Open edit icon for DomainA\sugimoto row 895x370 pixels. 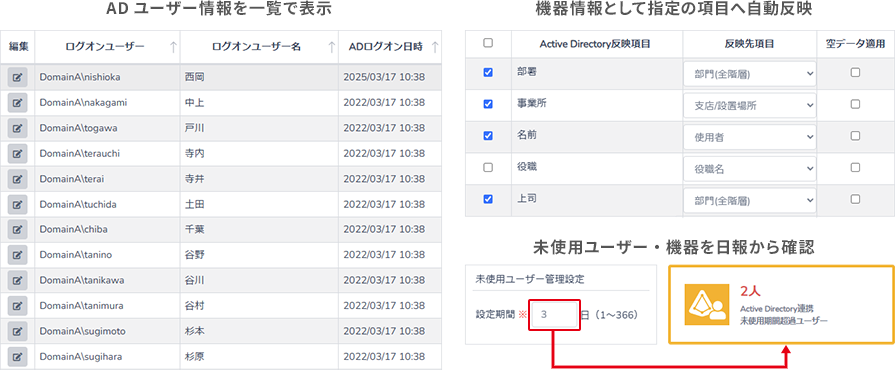[17, 331]
